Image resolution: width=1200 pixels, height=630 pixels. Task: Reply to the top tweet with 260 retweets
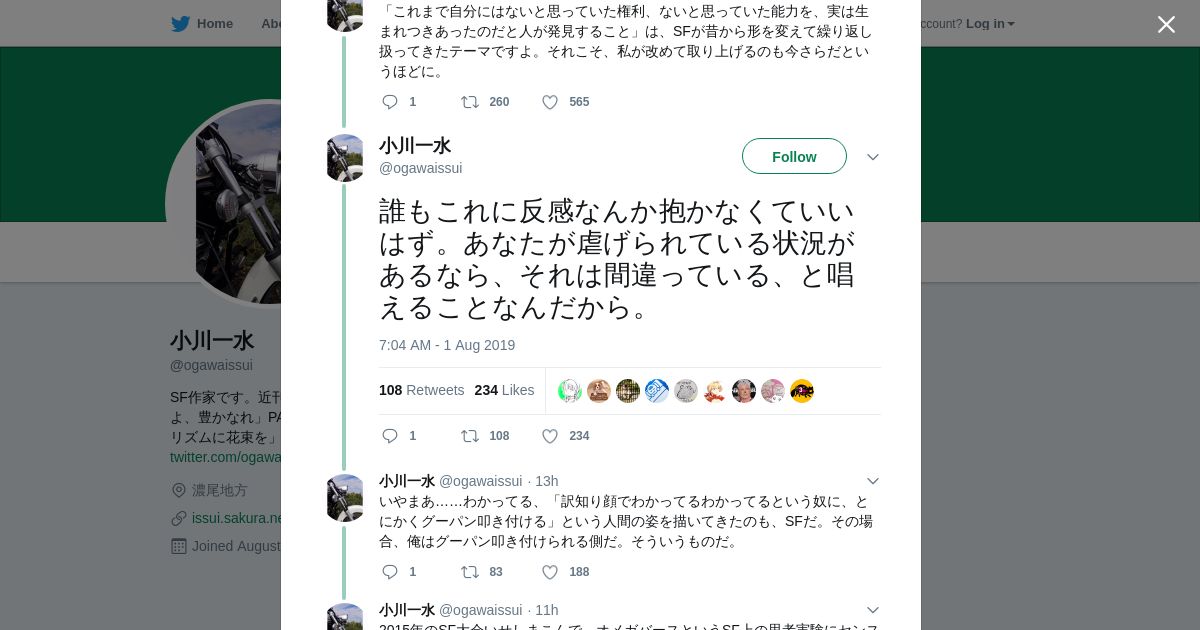coord(390,102)
